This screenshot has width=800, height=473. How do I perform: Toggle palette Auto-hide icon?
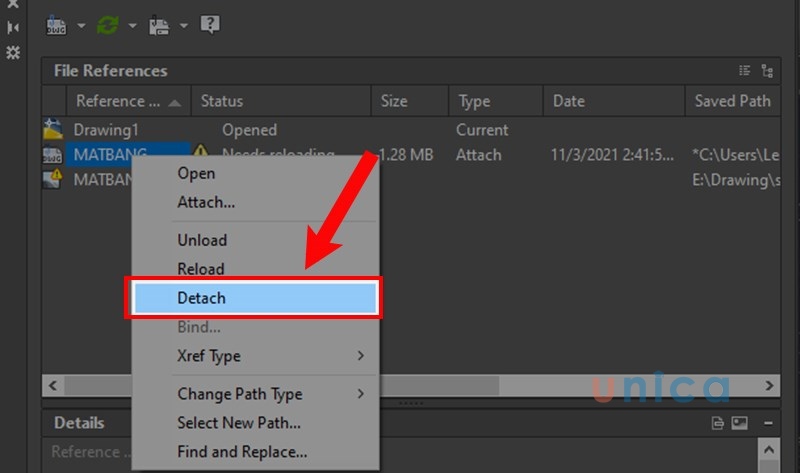(13, 28)
